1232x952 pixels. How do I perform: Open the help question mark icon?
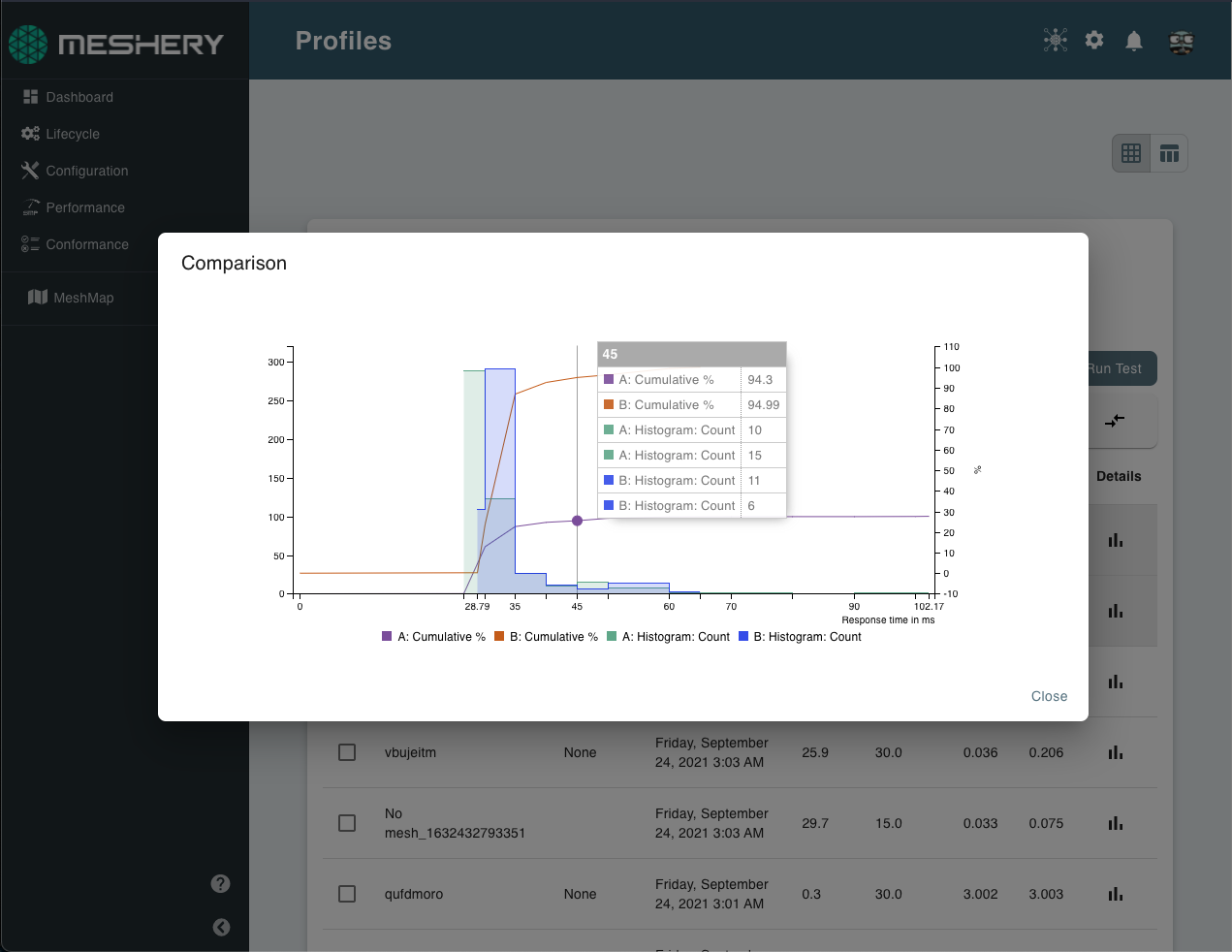point(221,883)
